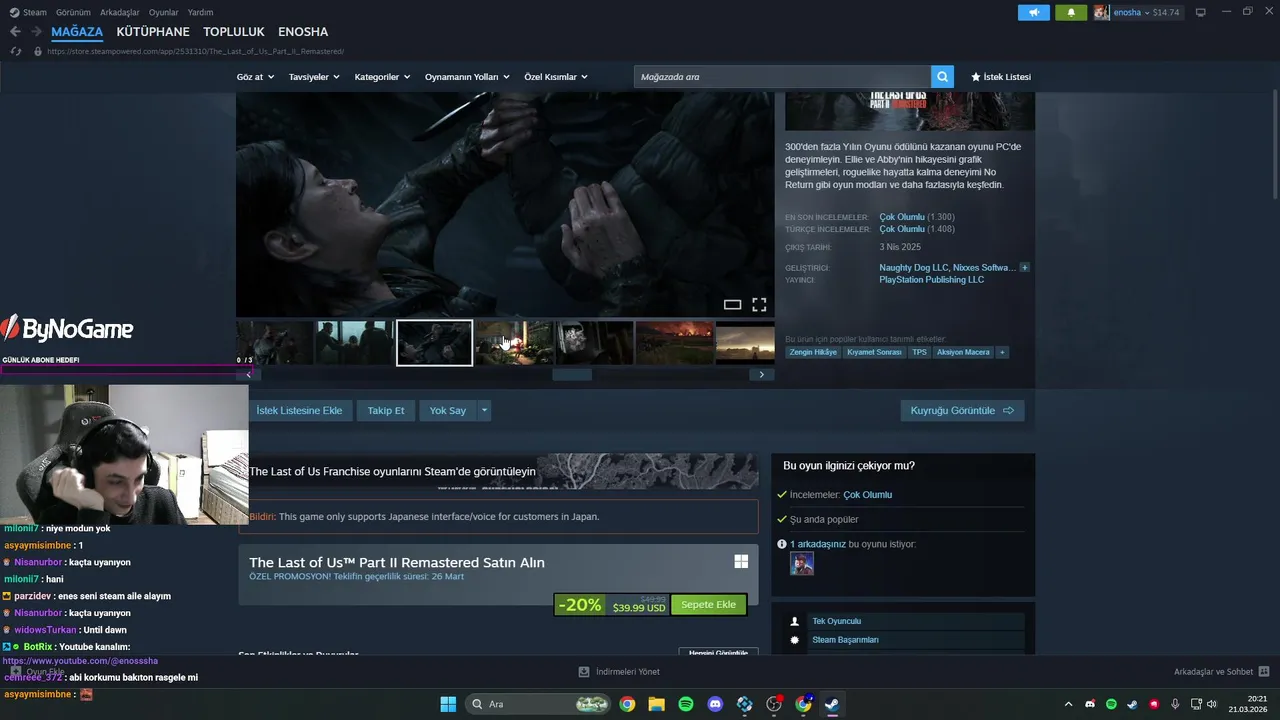Click the enosha profile avatar
The height and width of the screenshot is (720, 1280).
click(1101, 12)
